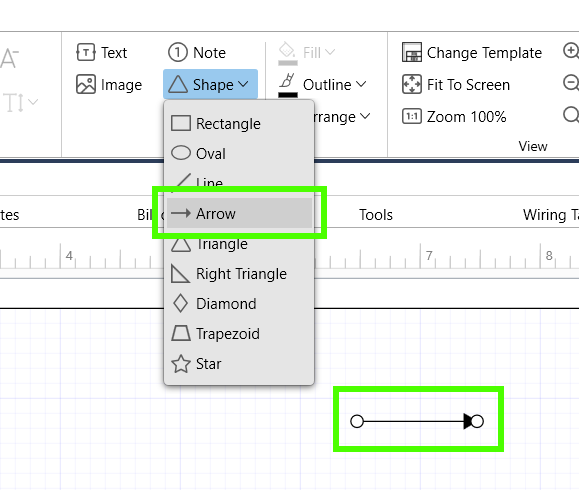
Task: Select the Line shape option
Action: tap(239, 182)
